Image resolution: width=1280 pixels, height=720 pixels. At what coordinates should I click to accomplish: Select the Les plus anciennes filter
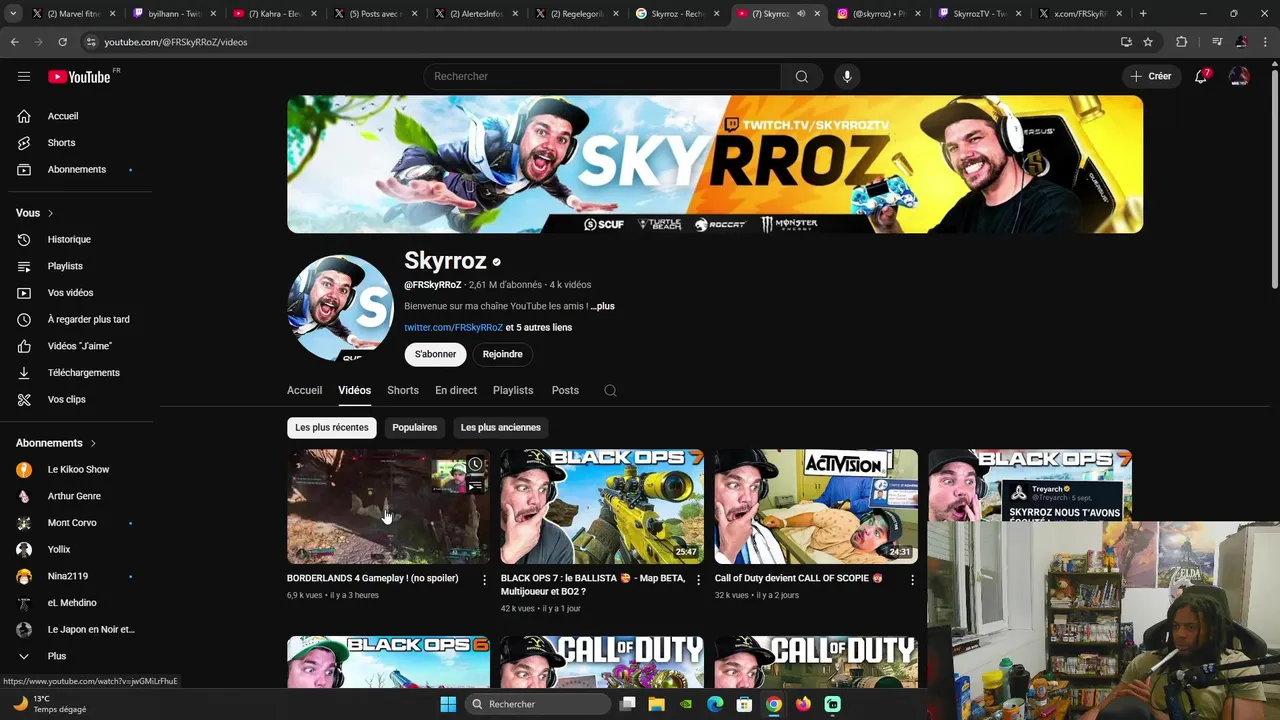coord(501,428)
